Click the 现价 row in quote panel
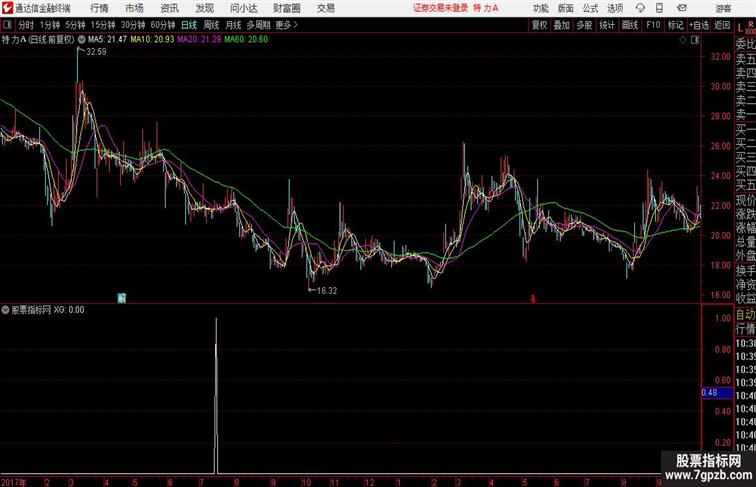Viewport: 756px width, 487px height. click(x=745, y=200)
